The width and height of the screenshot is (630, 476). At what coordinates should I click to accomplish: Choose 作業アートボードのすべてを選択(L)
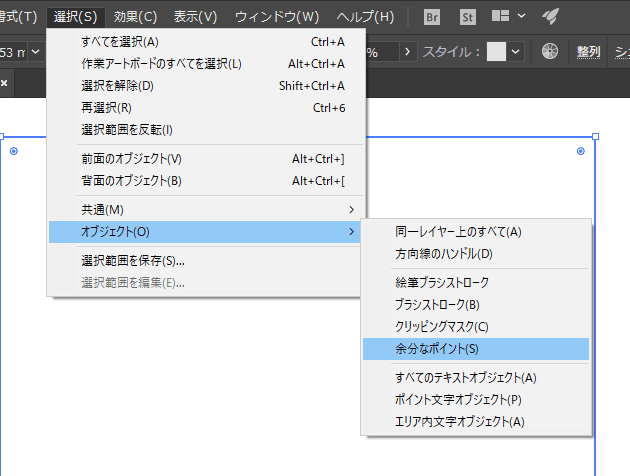tap(206, 64)
